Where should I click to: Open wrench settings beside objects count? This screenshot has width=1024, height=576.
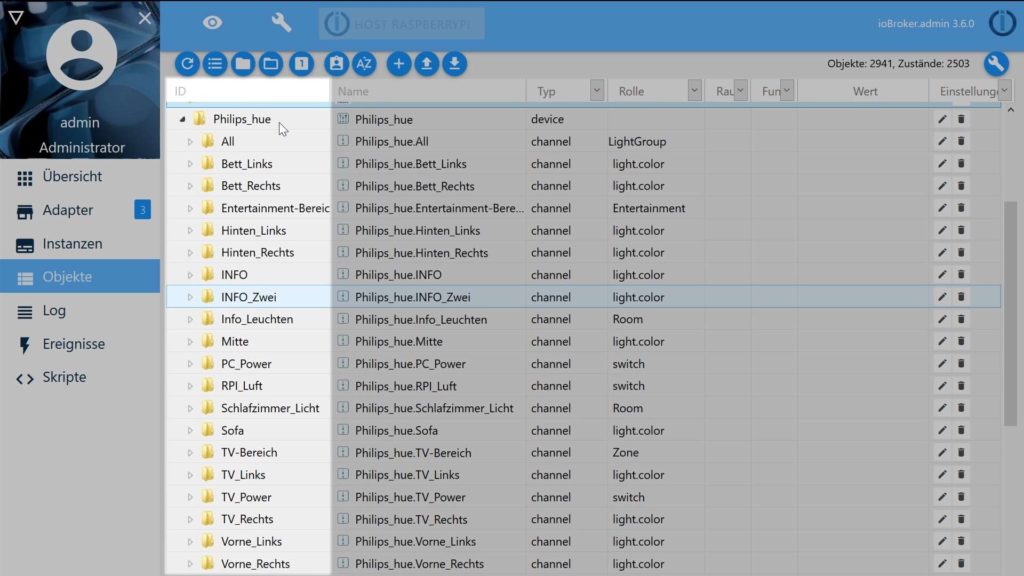[x=996, y=63]
